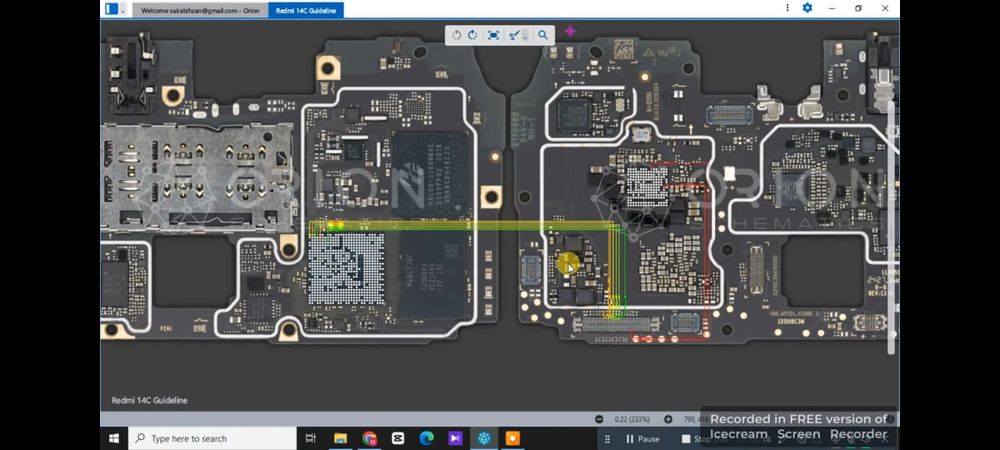
Task: Open the purple video editor taskbar icon
Action: [455, 439]
